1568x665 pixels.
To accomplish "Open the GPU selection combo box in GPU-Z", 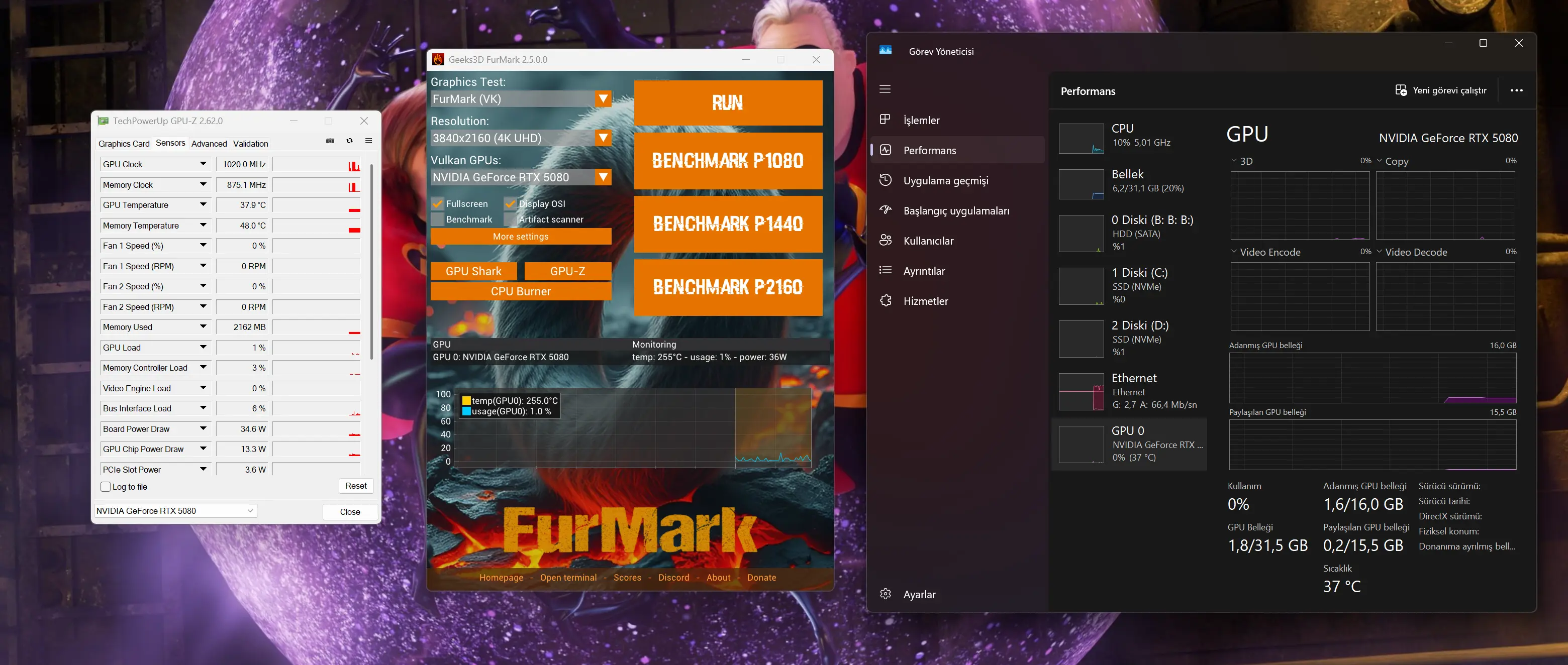I will coord(175,510).
